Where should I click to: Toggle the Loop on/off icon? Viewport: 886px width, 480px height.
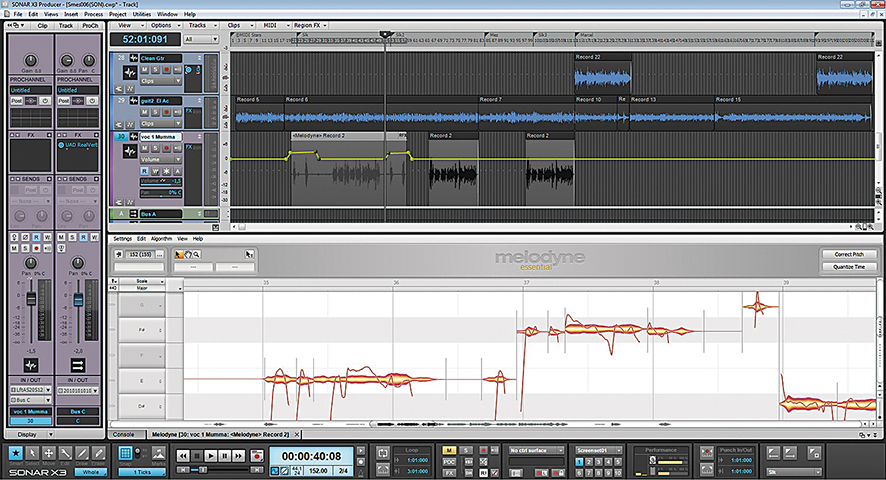coord(383,453)
